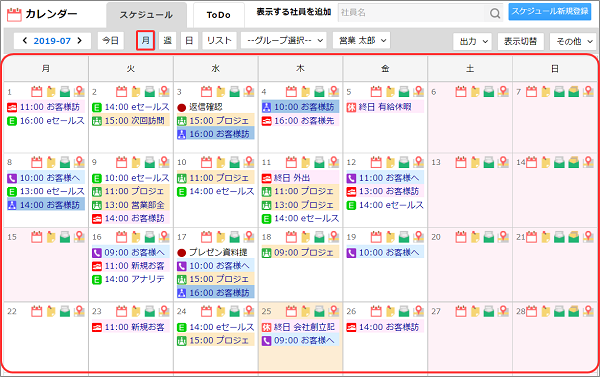Click the green mail icon on day 27
The height and width of the screenshot is (377, 600).
(x=489, y=311)
